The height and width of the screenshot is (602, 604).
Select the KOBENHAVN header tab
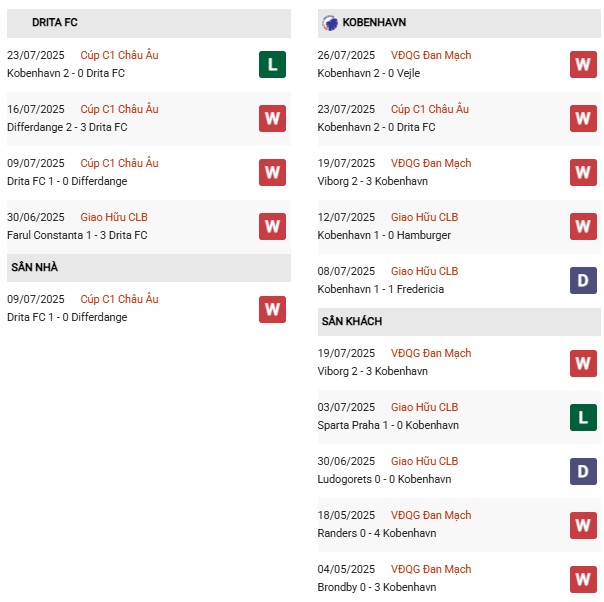click(374, 22)
